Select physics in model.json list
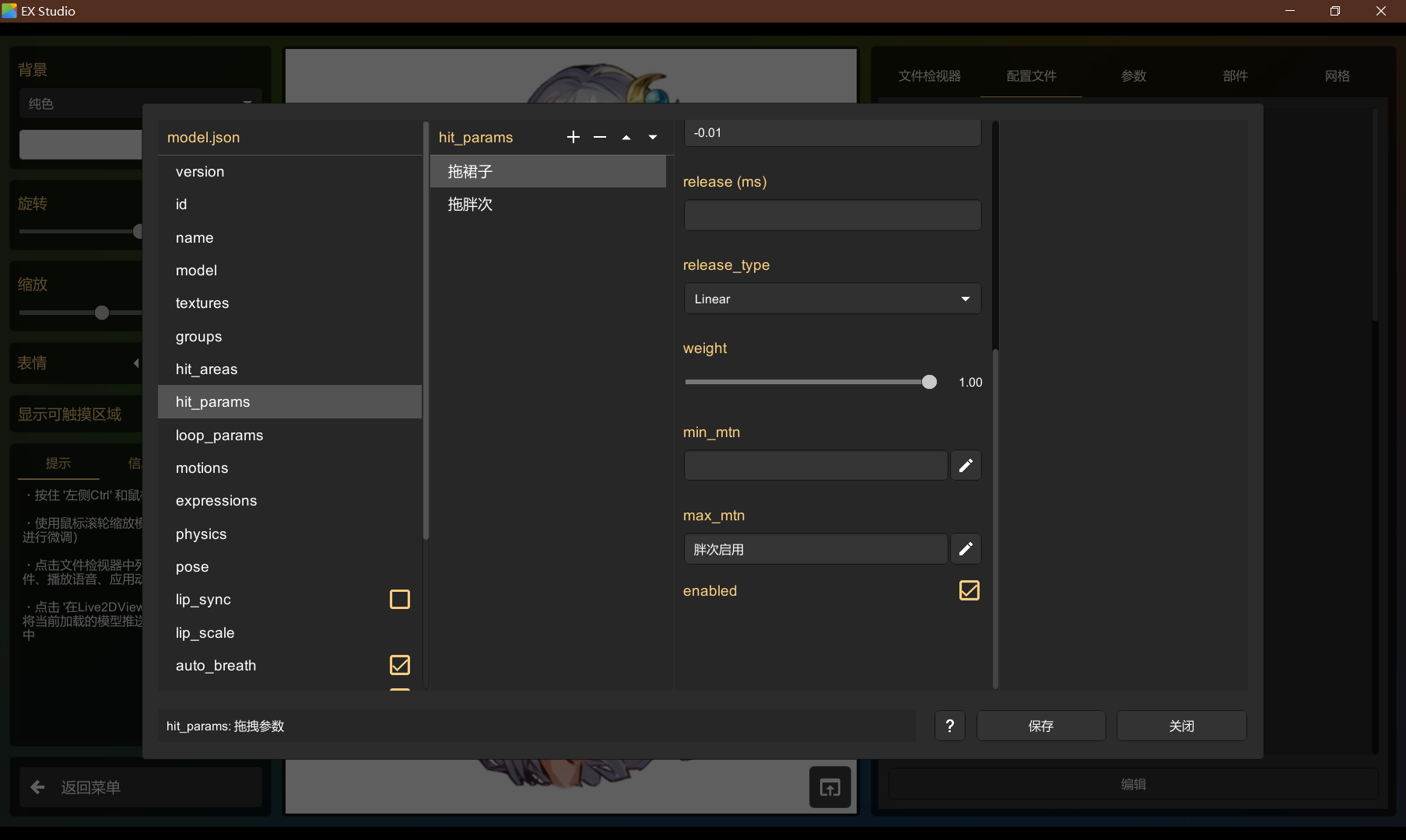Screen dimensions: 1406x840 pos(289,534)
